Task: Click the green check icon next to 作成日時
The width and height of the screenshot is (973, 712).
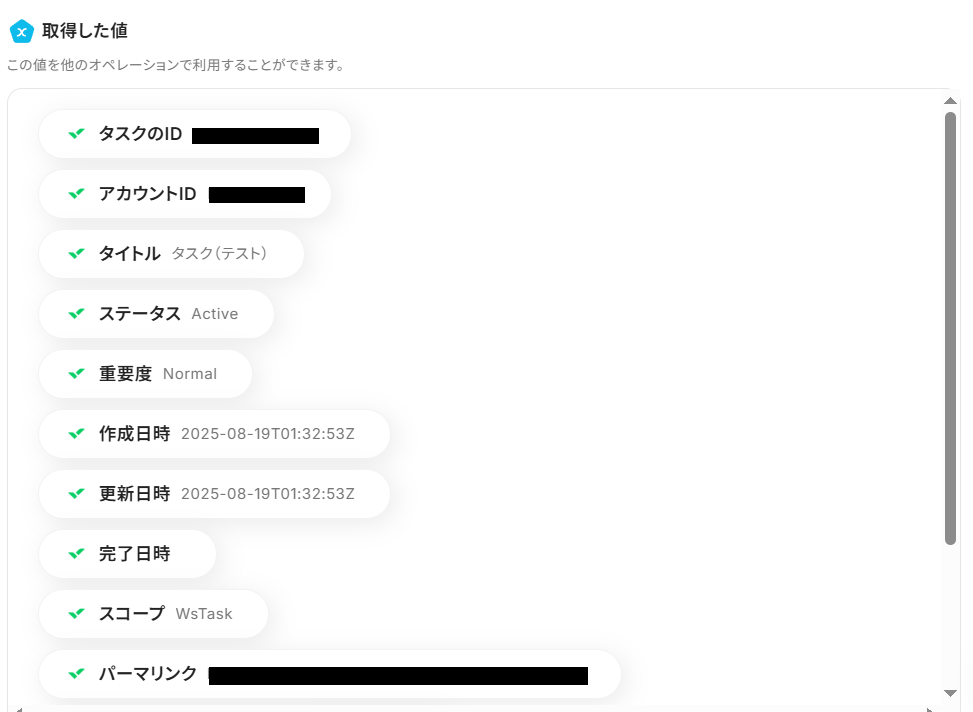Action: pyautogui.click(x=76, y=434)
